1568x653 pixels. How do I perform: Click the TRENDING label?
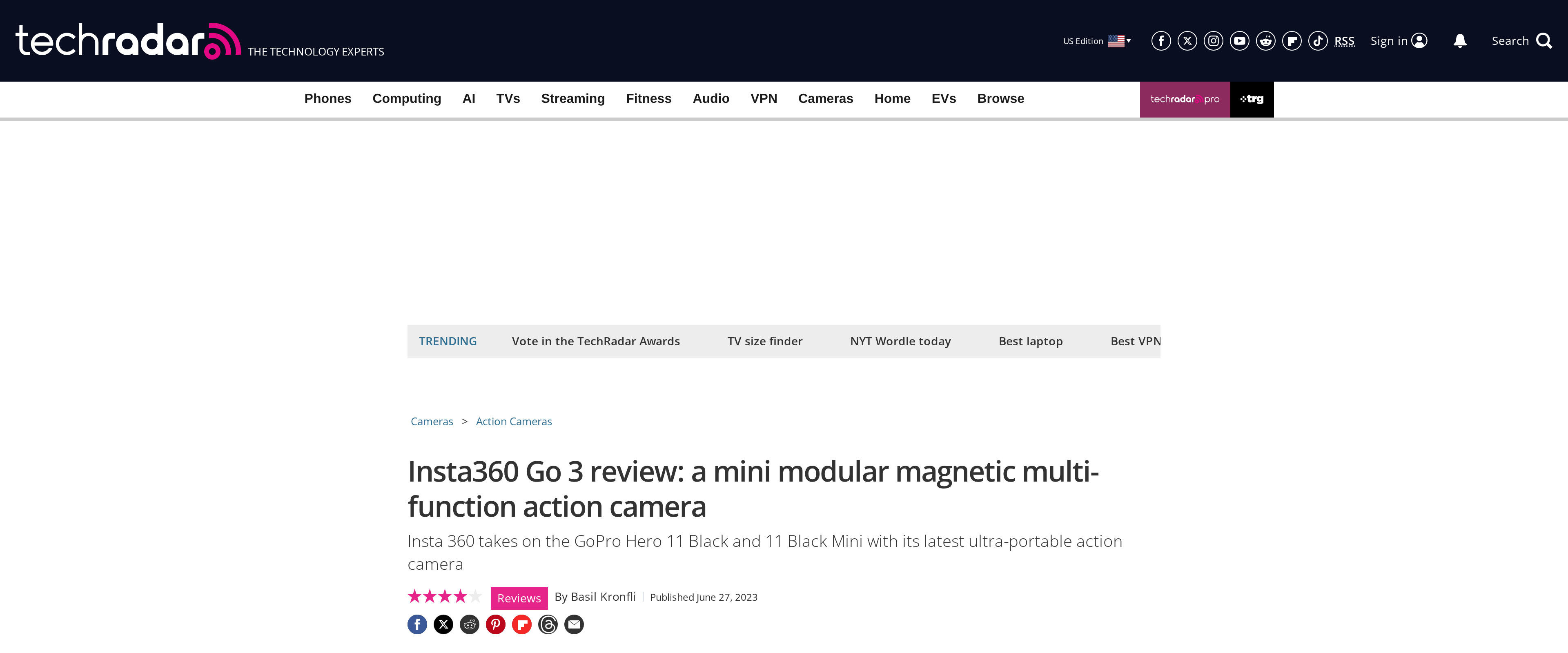pyautogui.click(x=448, y=342)
